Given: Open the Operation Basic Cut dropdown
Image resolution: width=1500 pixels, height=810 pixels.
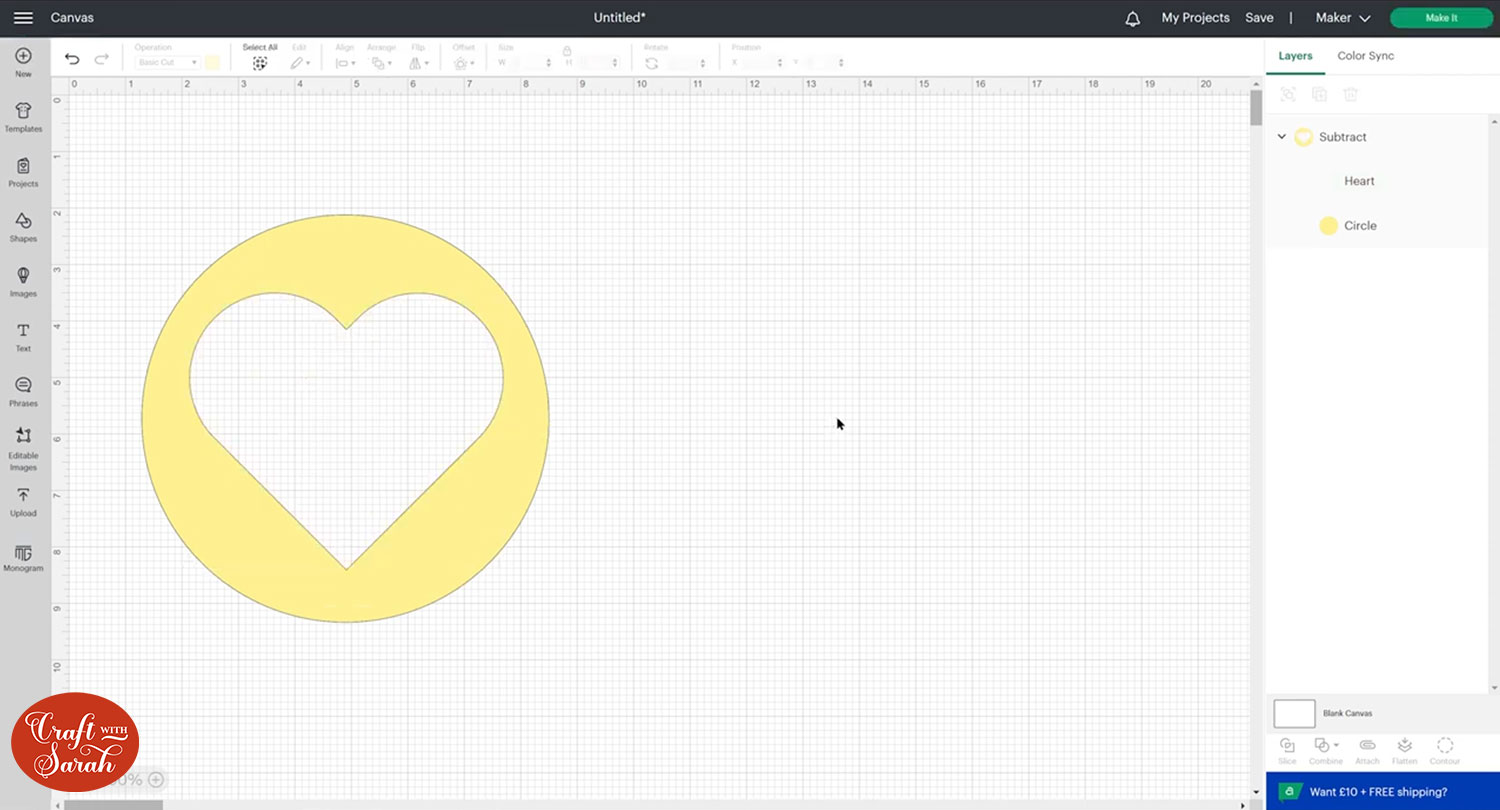Looking at the screenshot, I should (168, 63).
